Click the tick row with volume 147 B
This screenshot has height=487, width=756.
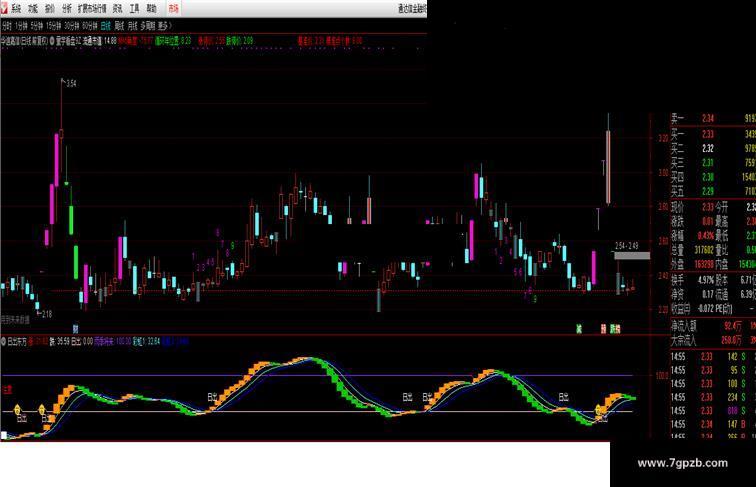coord(714,424)
